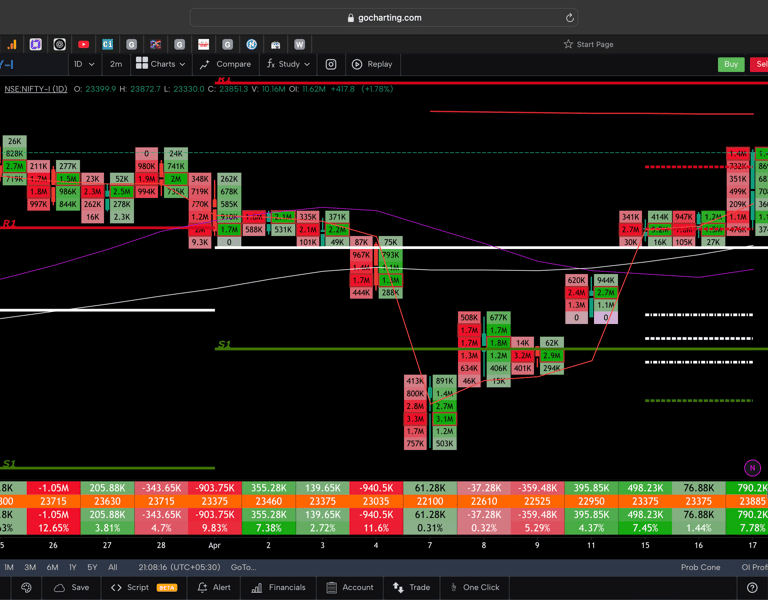Click the Script BETA badge
The height and width of the screenshot is (600, 768).
pyautogui.click(x=167, y=588)
